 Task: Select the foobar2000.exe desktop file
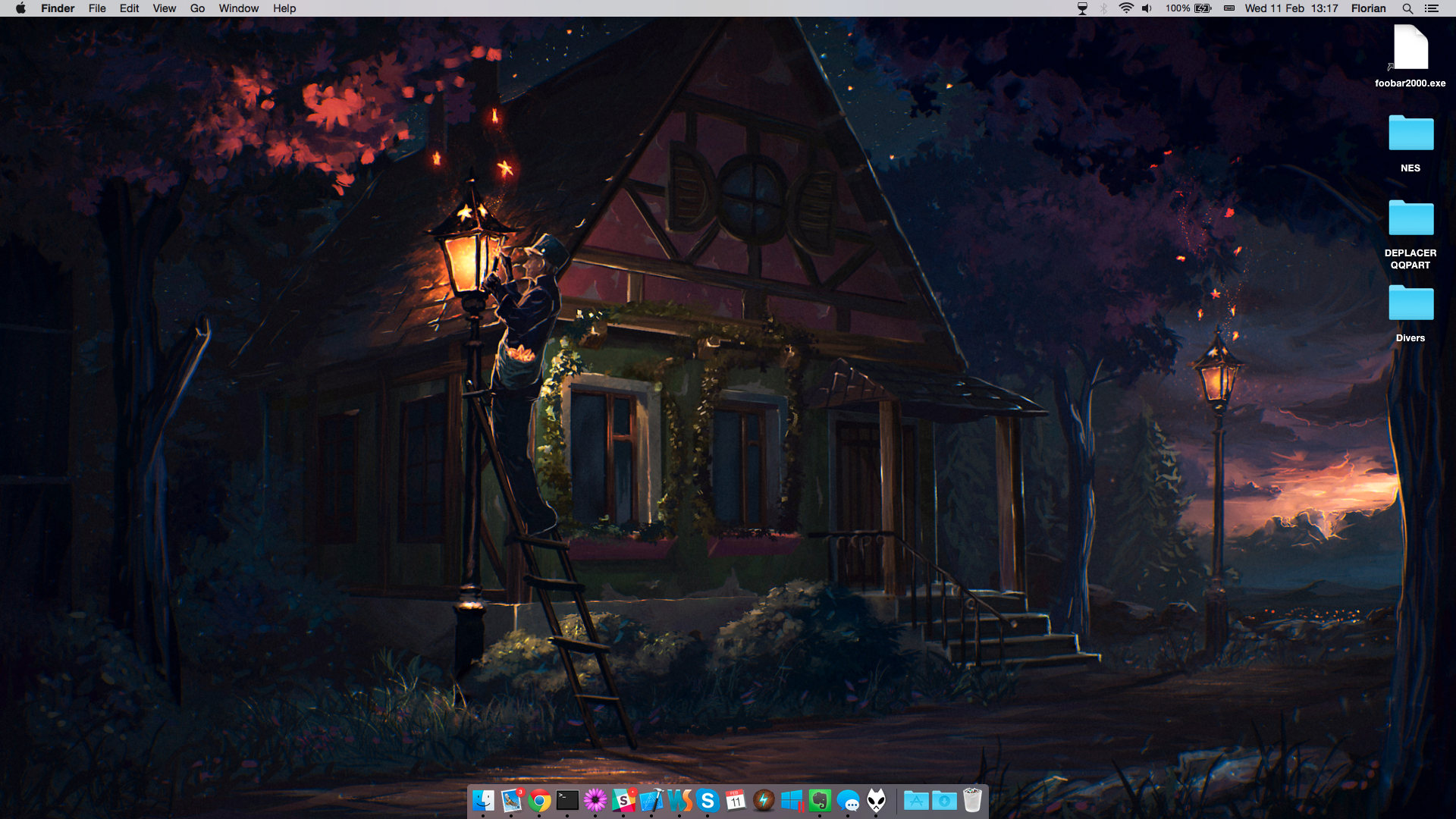click(x=1410, y=49)
